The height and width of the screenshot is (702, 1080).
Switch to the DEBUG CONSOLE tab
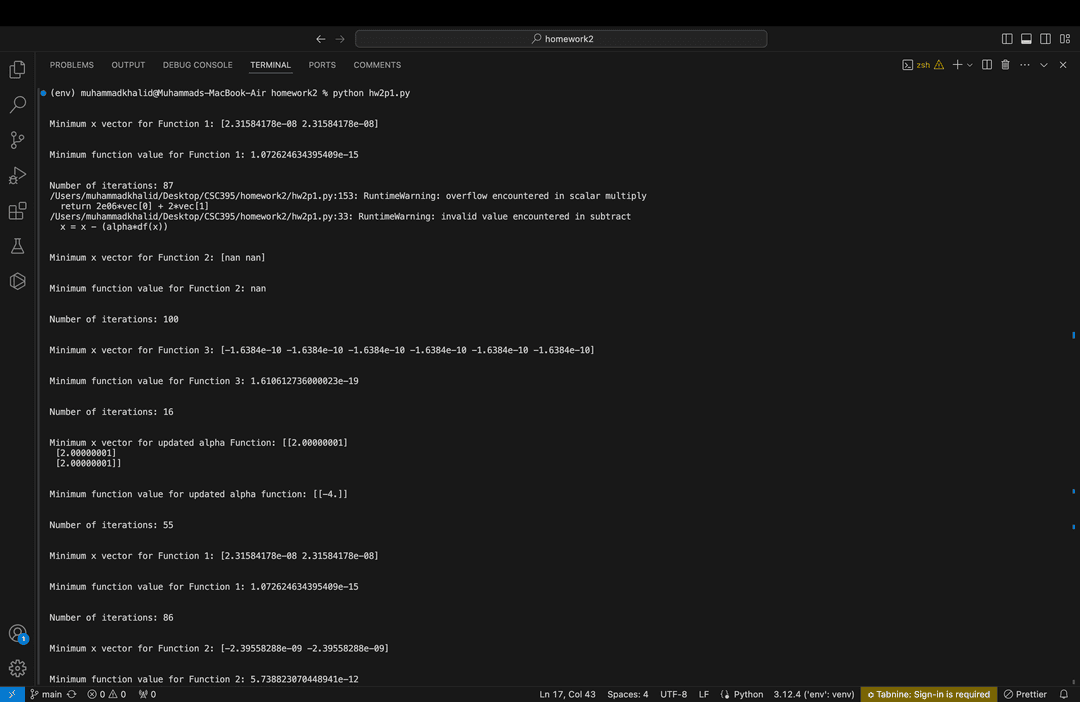click(x=197, y=64)
